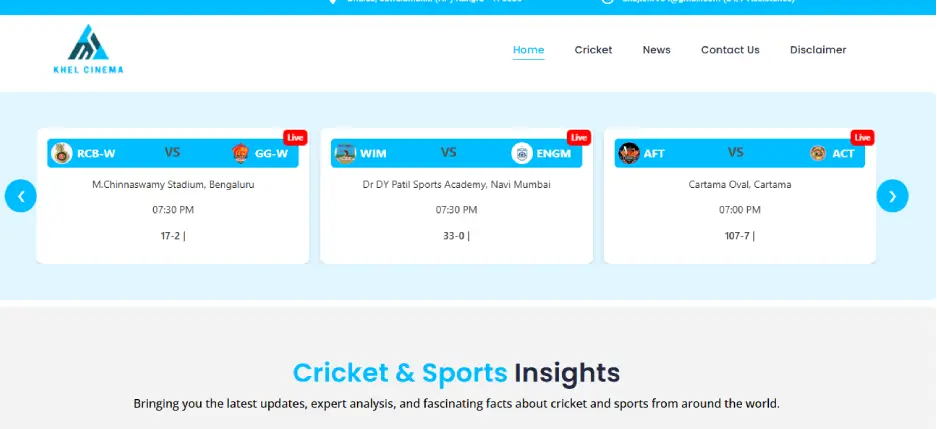Click the ENGM team logo
Viewport: 937px width, 429px height.
point(522,153)
